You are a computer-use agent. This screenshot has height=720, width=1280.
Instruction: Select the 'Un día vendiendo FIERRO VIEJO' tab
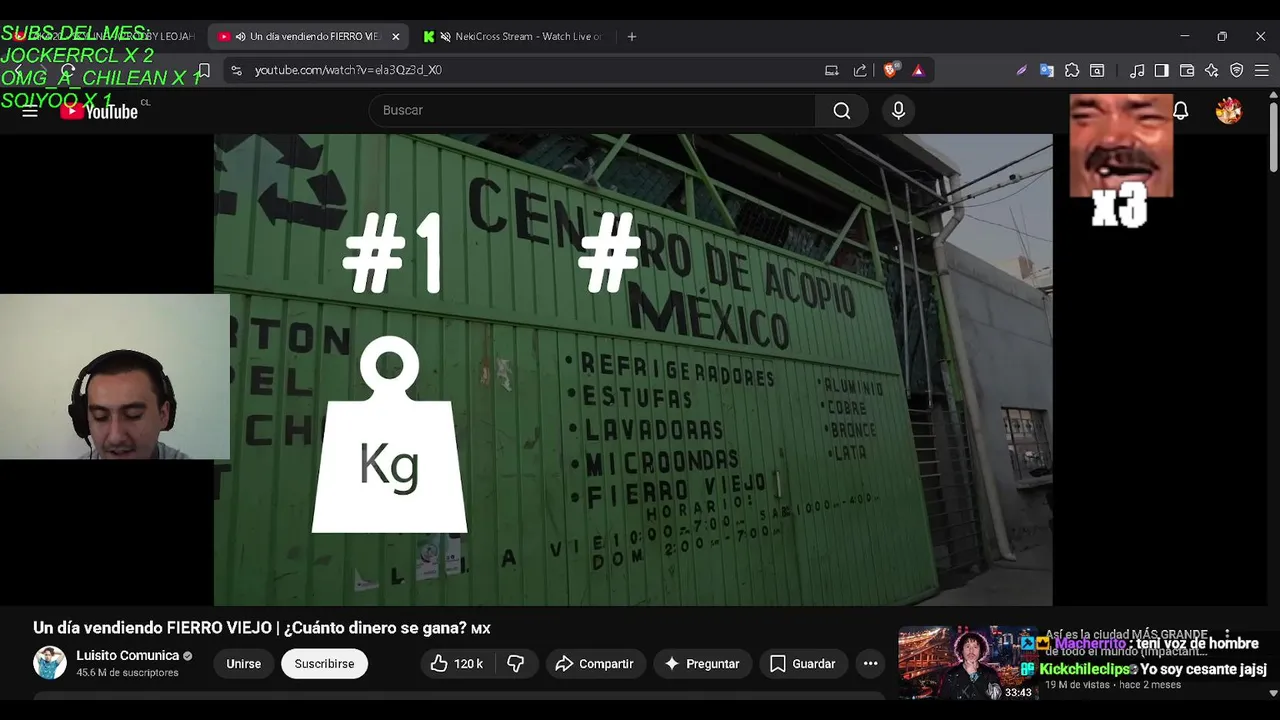click(308, 36)
